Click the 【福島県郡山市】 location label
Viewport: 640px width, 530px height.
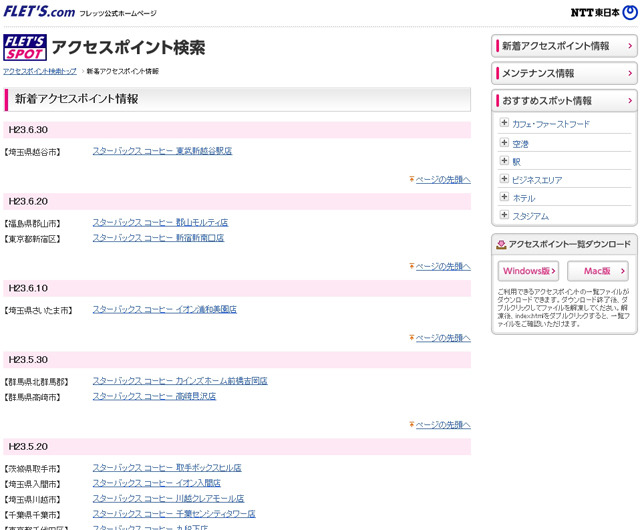coord(33,224)
